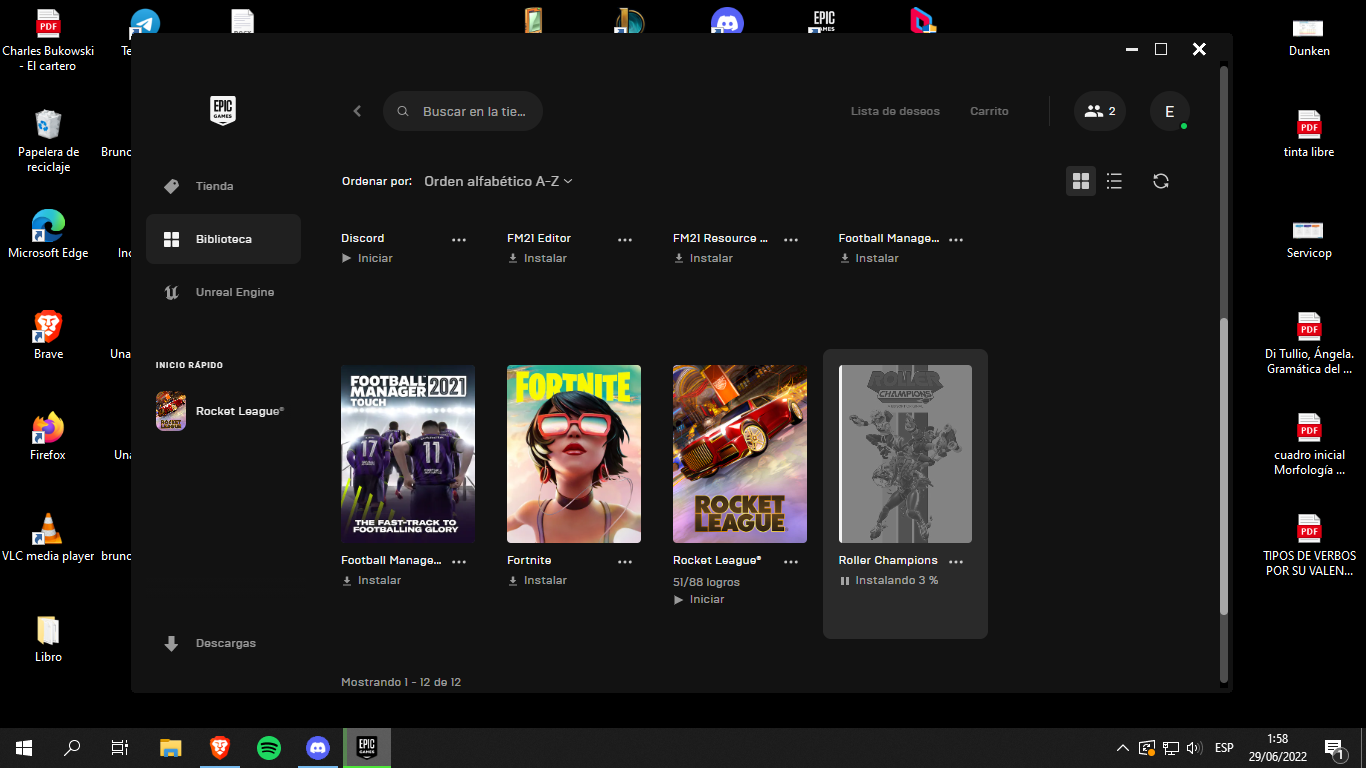
Task: Switch to grid view
Action: 1080,181
